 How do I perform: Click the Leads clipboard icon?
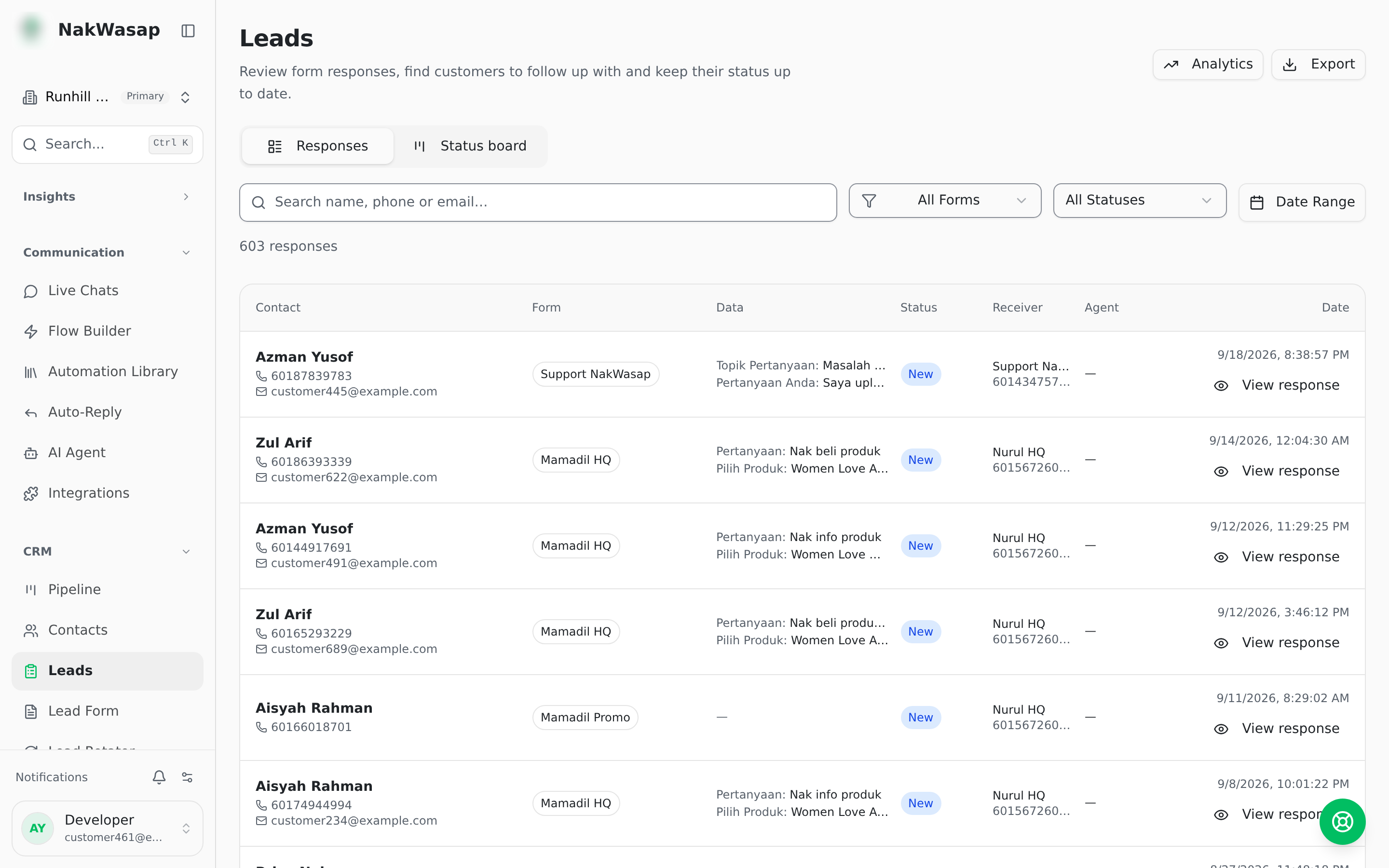[x=31, y=670]
